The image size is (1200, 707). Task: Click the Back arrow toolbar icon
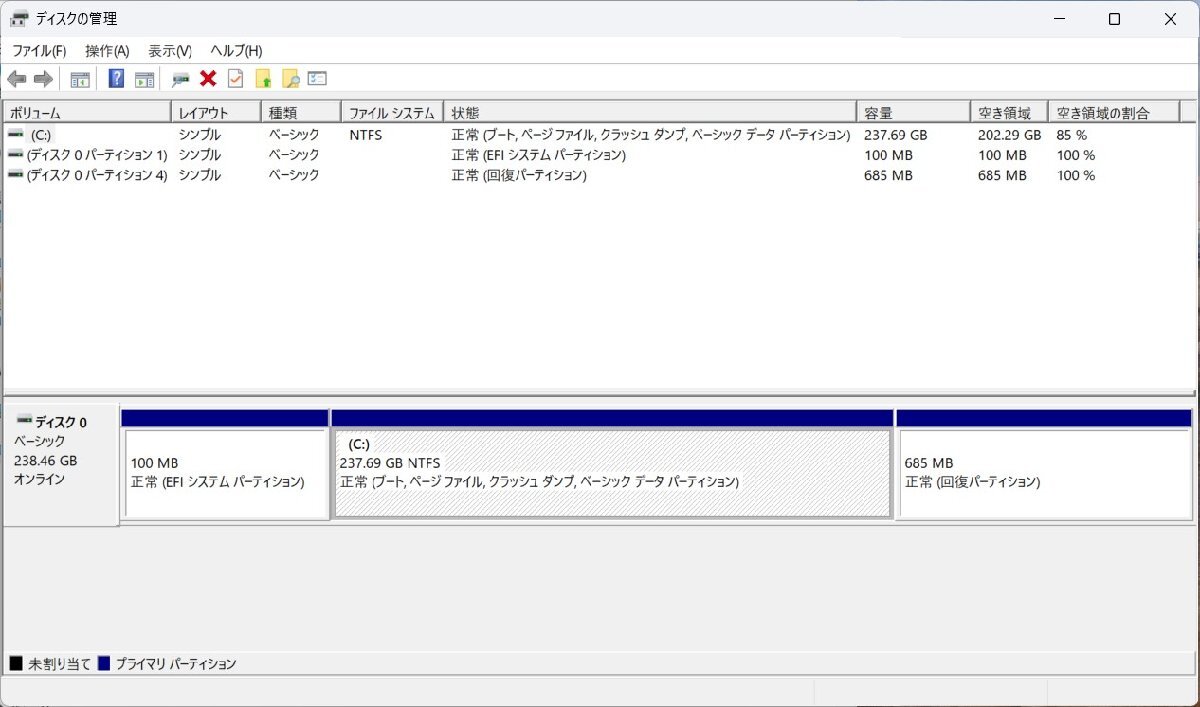[x=16, y=79]
